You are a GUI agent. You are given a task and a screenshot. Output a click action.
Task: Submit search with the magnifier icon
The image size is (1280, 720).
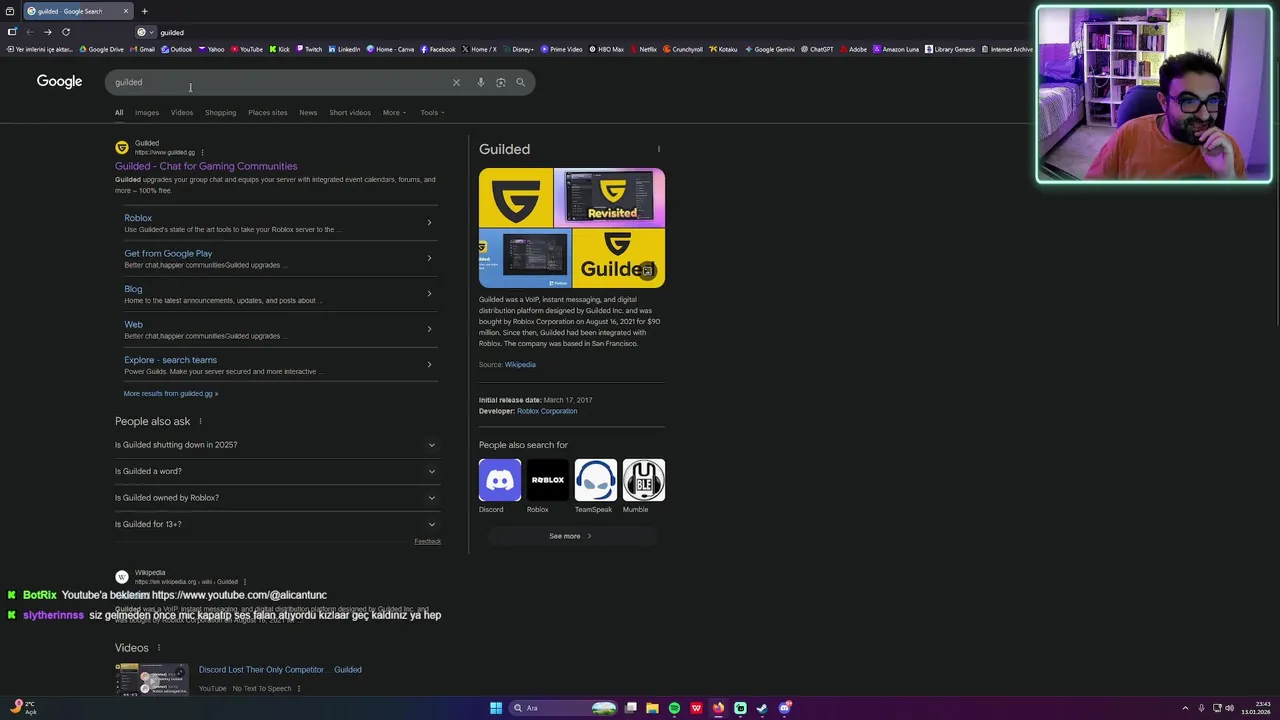(x=521, y=82)
